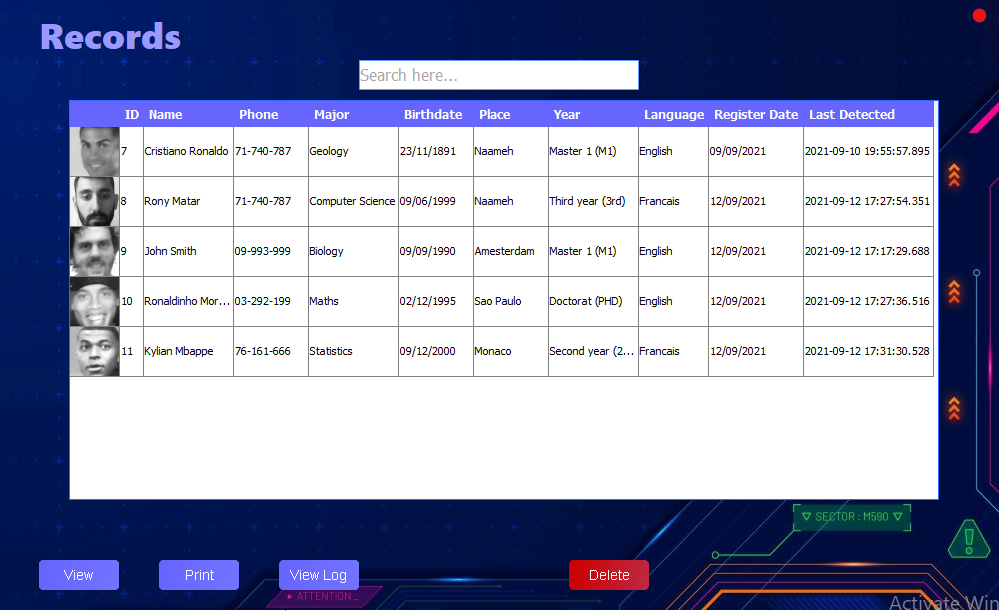Sort by the Register Date column header
This screenshot has width=999, height=611.
coord(756,115)
